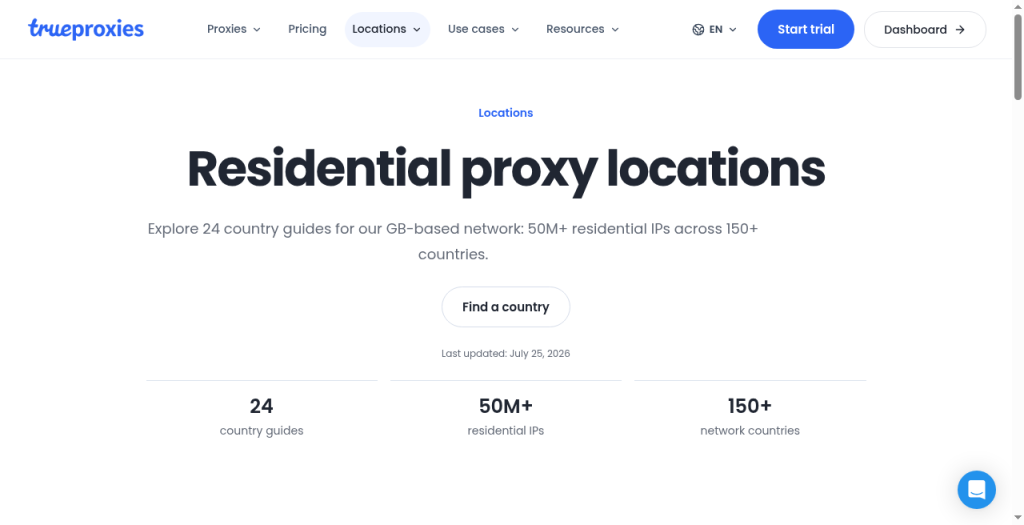The width and height of the screenshot is (1024, 525).
Task: Select the Locations nav item
Action: [387, 29]
